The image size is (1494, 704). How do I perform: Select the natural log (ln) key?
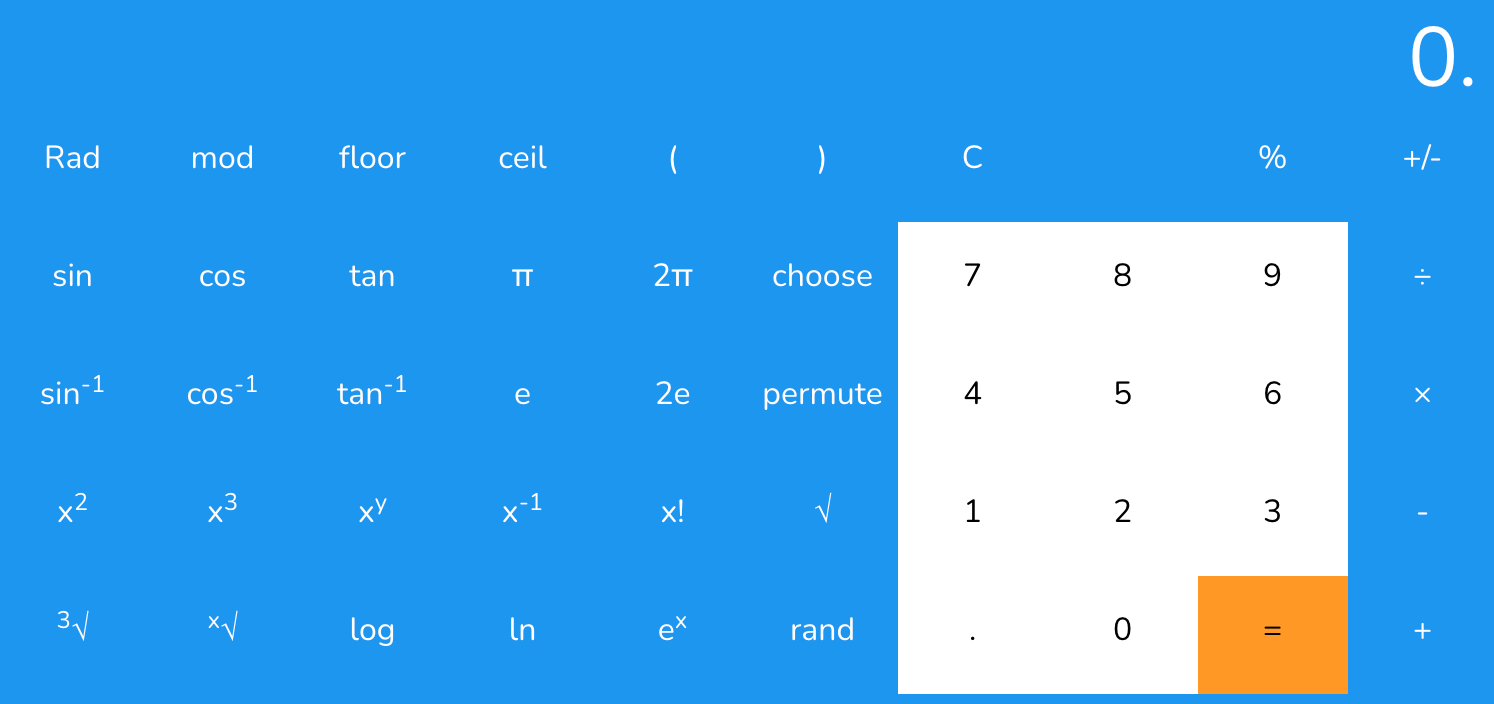[521, 630]
